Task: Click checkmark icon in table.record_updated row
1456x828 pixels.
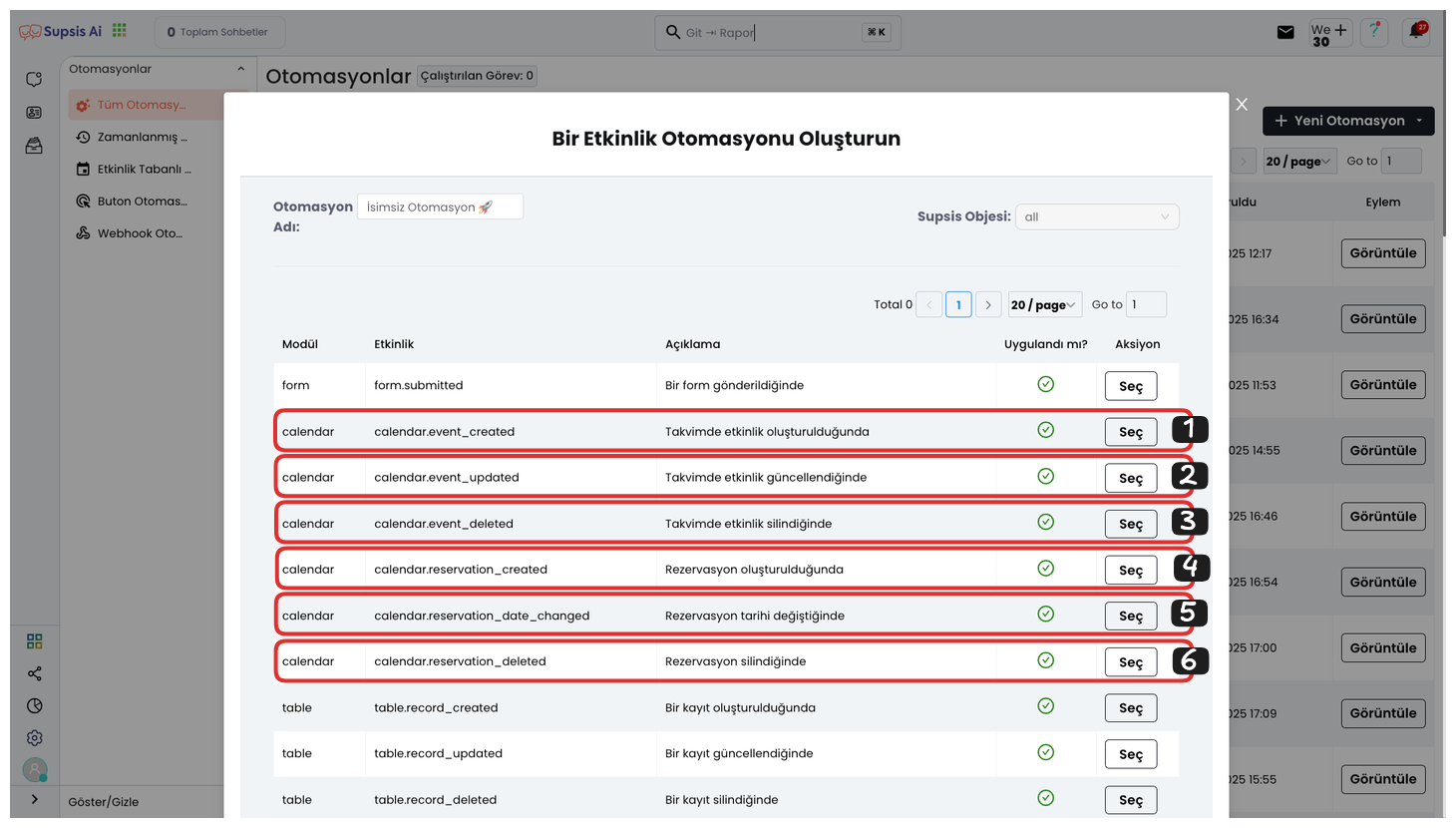Action: (1045, 752)
